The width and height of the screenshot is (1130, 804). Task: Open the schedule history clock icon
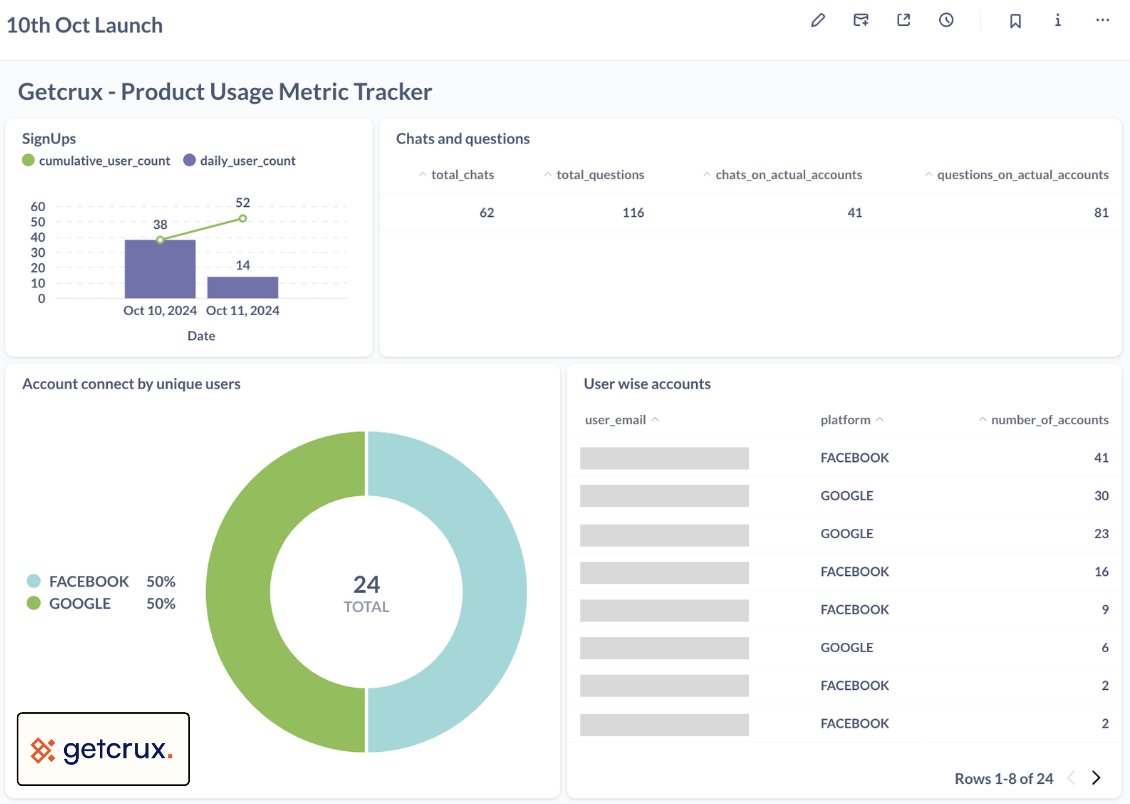coord(946,19)
